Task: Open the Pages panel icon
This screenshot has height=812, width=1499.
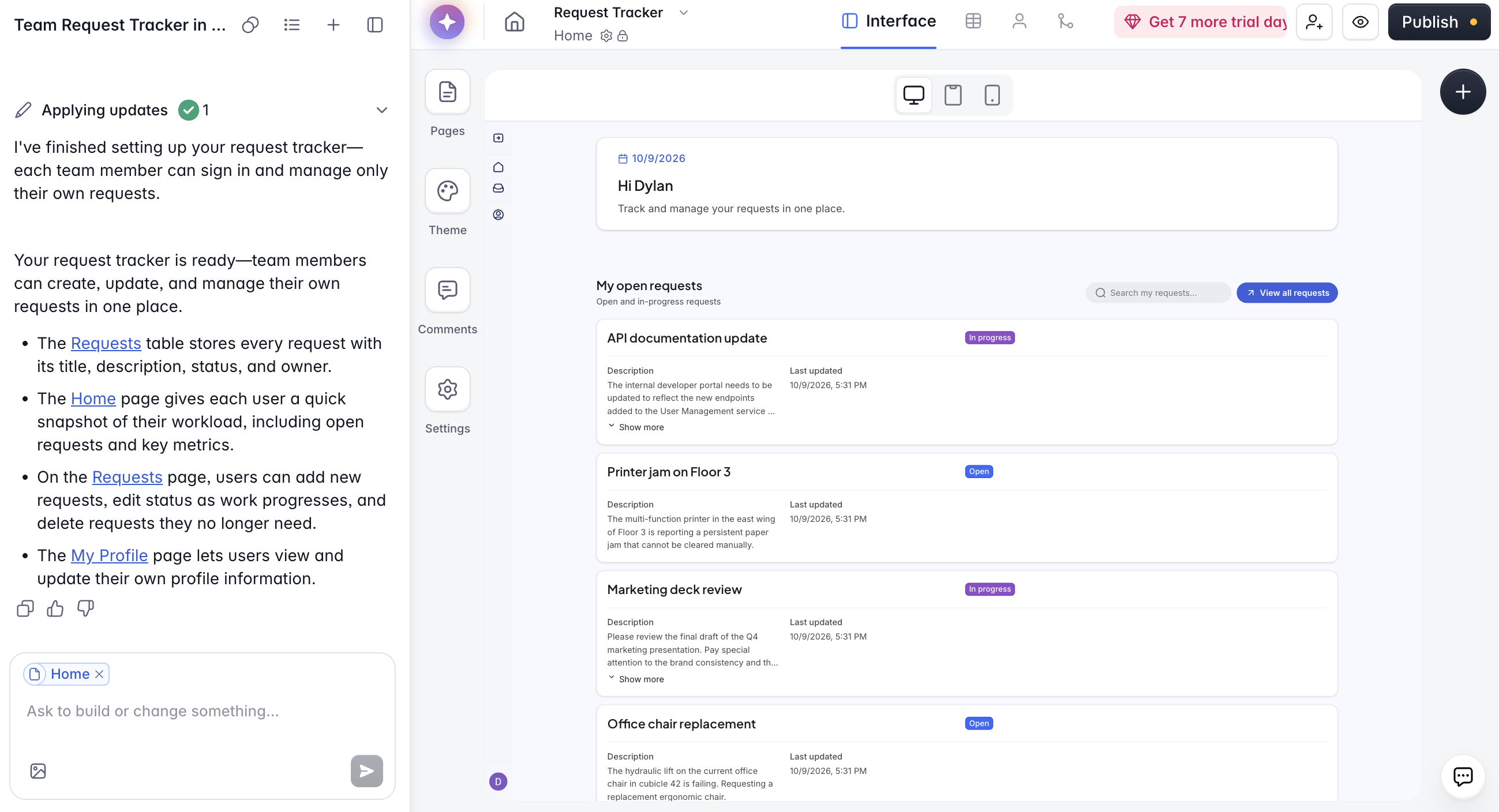Action: pyautogui.click(x=447, y=92)
